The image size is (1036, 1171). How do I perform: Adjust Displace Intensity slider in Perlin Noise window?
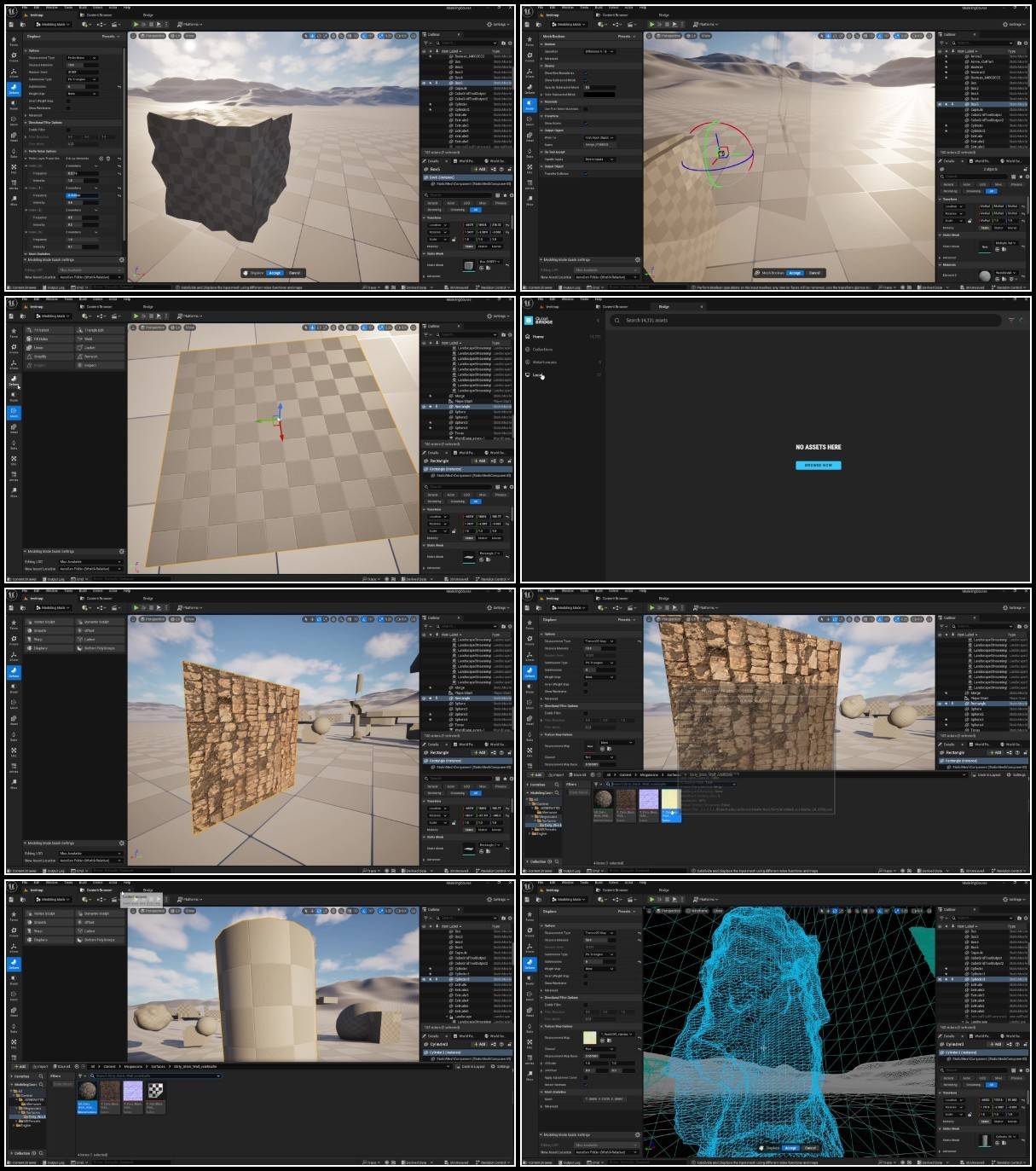click(x=83, y=65)
